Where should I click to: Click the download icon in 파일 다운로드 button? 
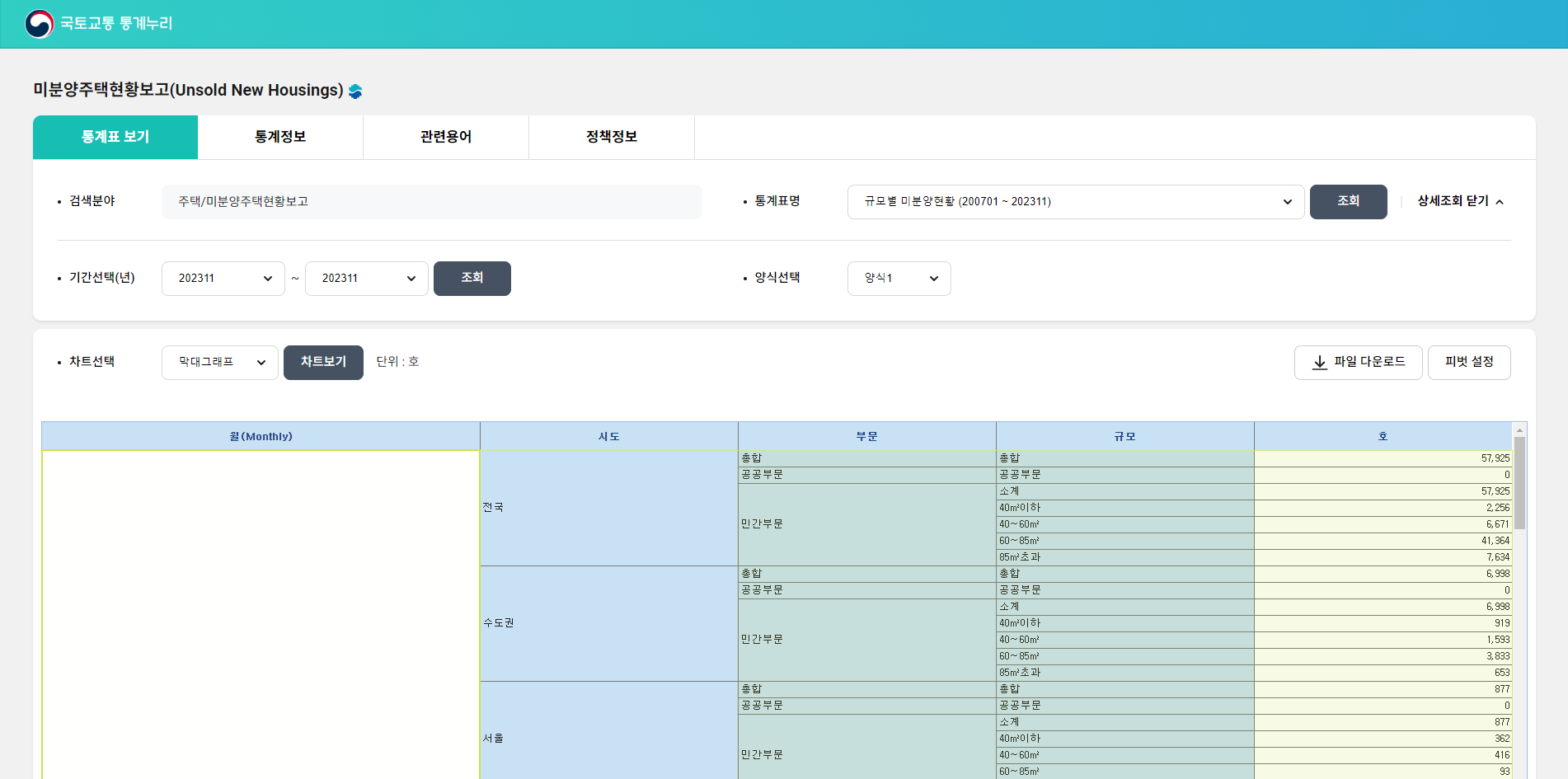pos(1319,363)
